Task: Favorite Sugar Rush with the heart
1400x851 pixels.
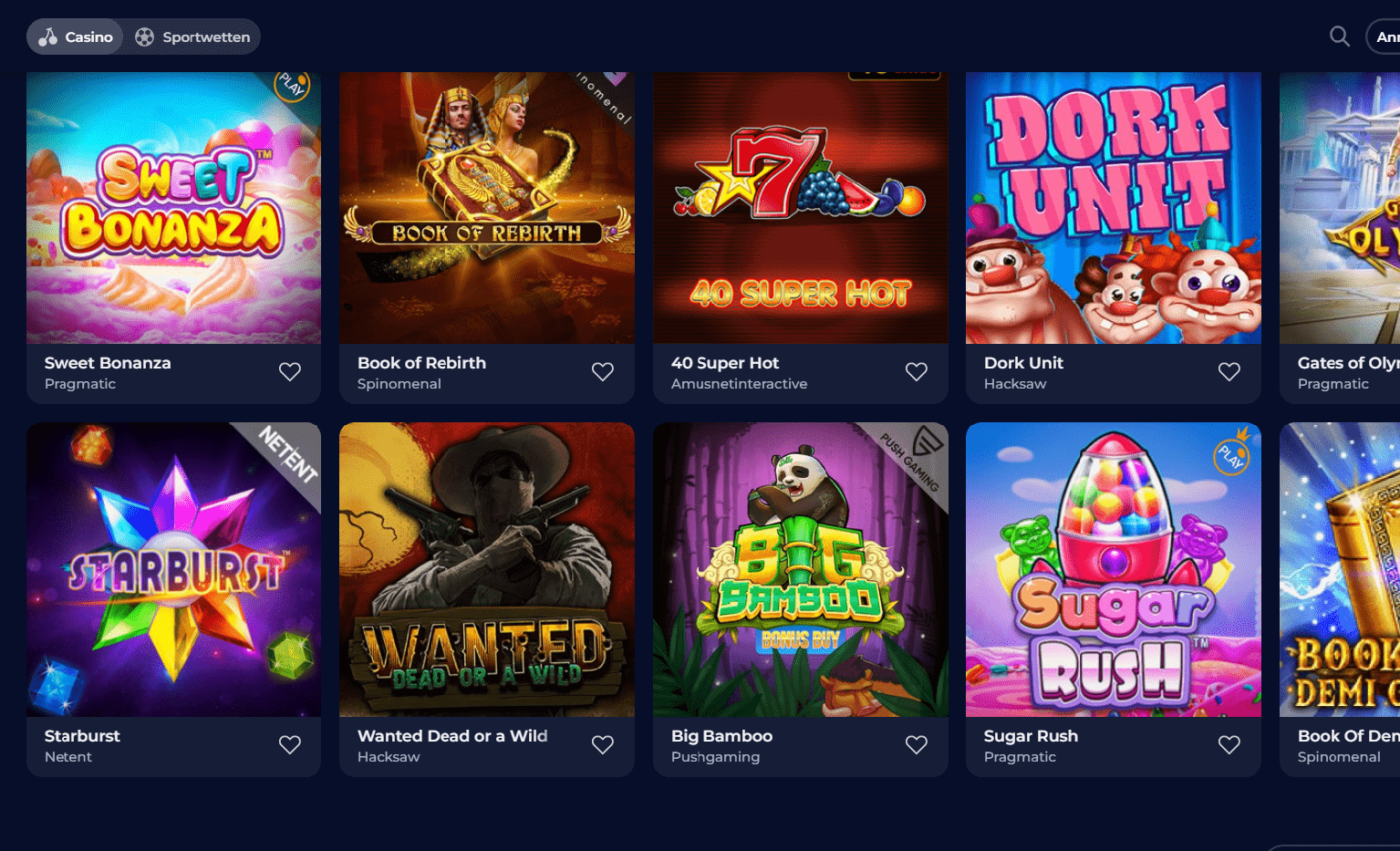Action: pyautogui.click(x=1229, y=744)
